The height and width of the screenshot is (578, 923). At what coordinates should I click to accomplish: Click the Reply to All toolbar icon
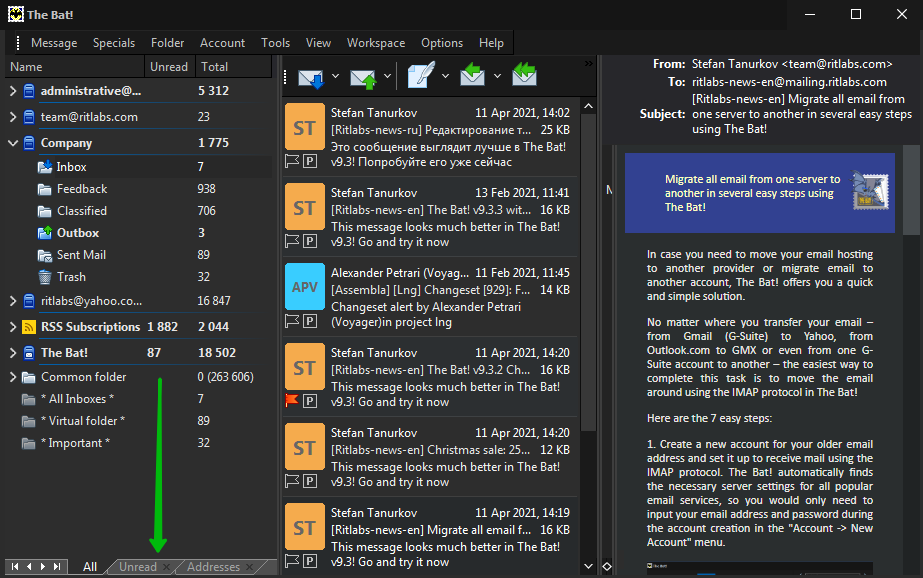[524, 75]
